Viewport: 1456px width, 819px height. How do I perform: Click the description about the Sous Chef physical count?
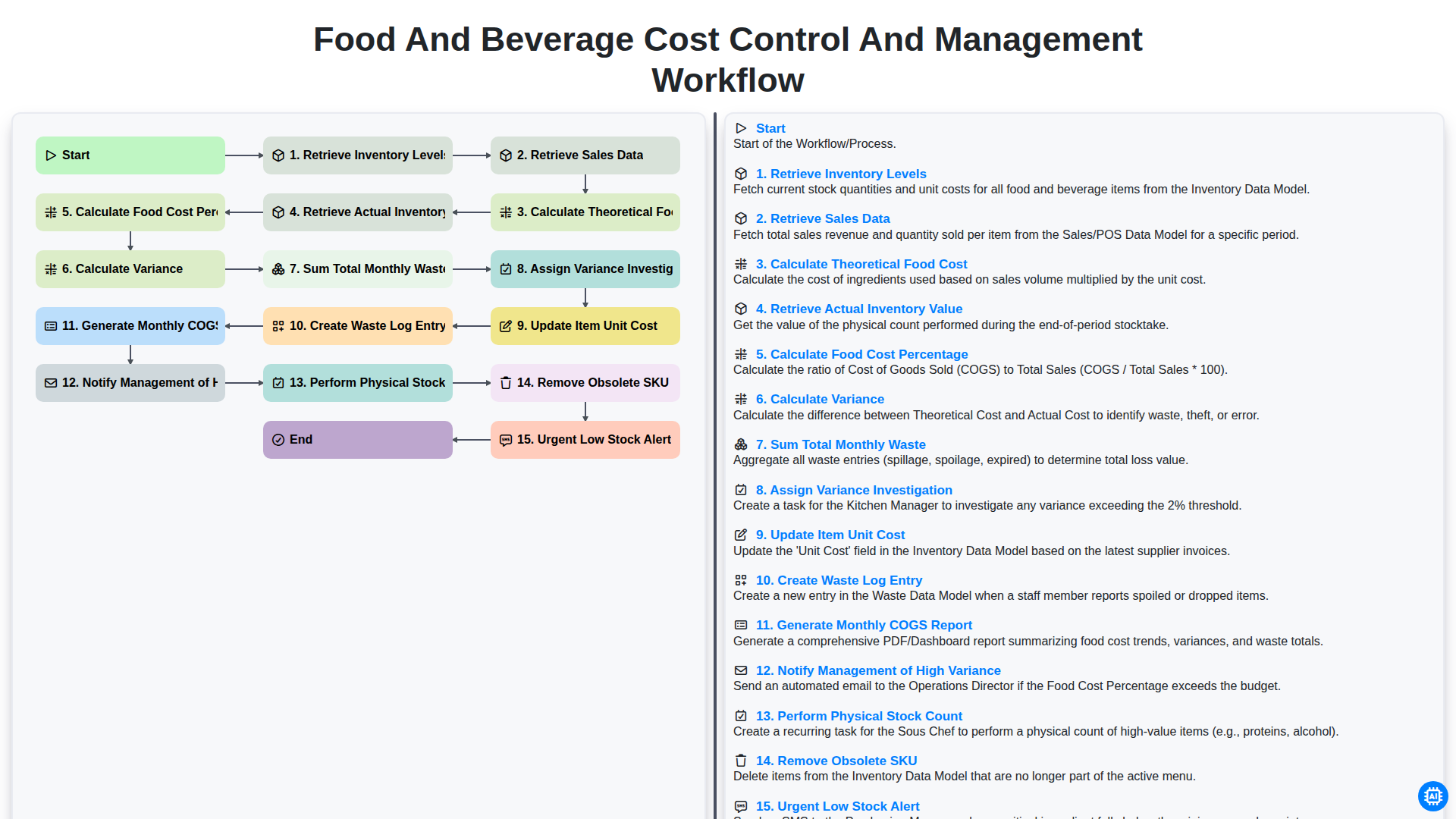pyautogui.click(x=1036, y=732)
